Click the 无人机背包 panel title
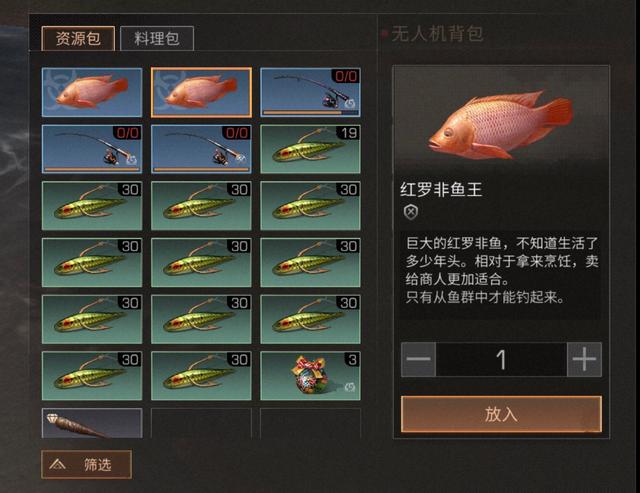640x493 pixels. [437, 34]
